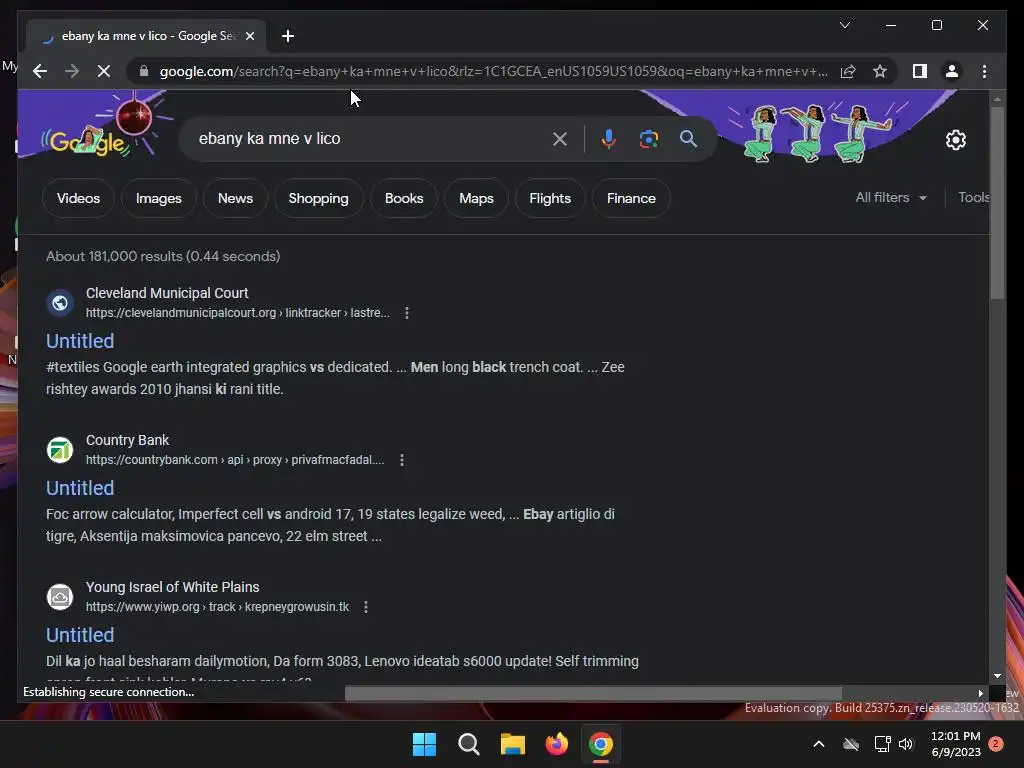Search by voice with the microphone
1024x768 pixels.
608,138
